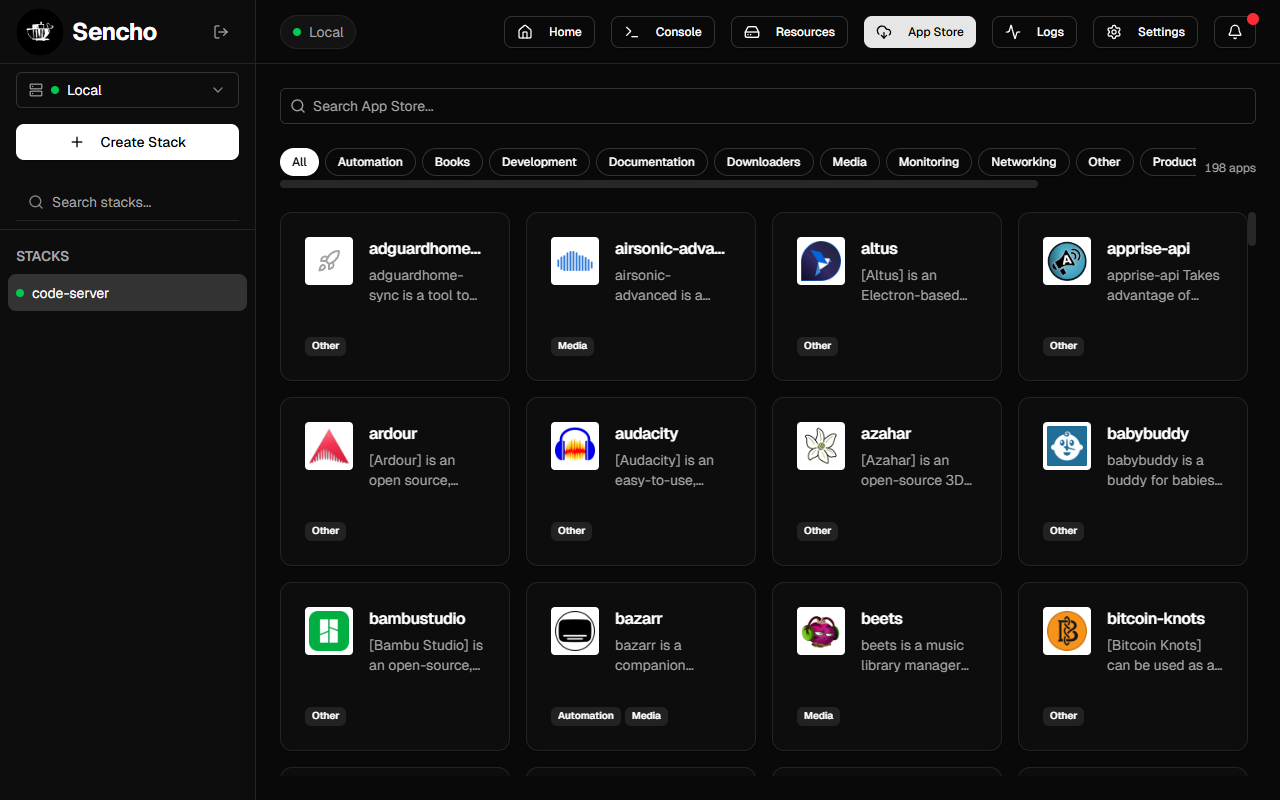Click the apprise-api app title
The image size is (1280, 800).
click(1148, 248)
